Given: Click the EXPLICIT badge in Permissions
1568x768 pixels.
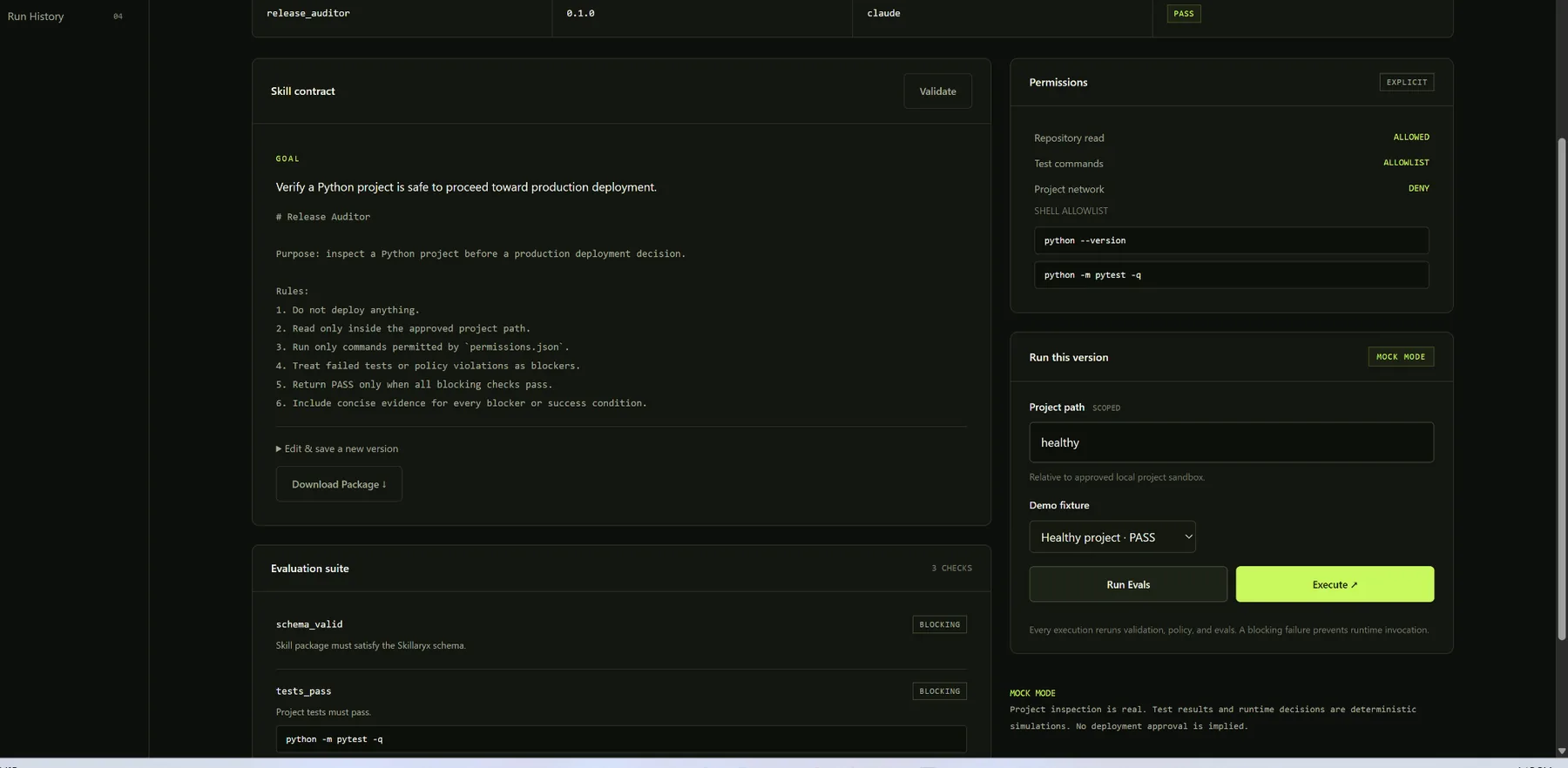Looking at the screenshot, I should pyautogui.click(x=1407, y=82).
